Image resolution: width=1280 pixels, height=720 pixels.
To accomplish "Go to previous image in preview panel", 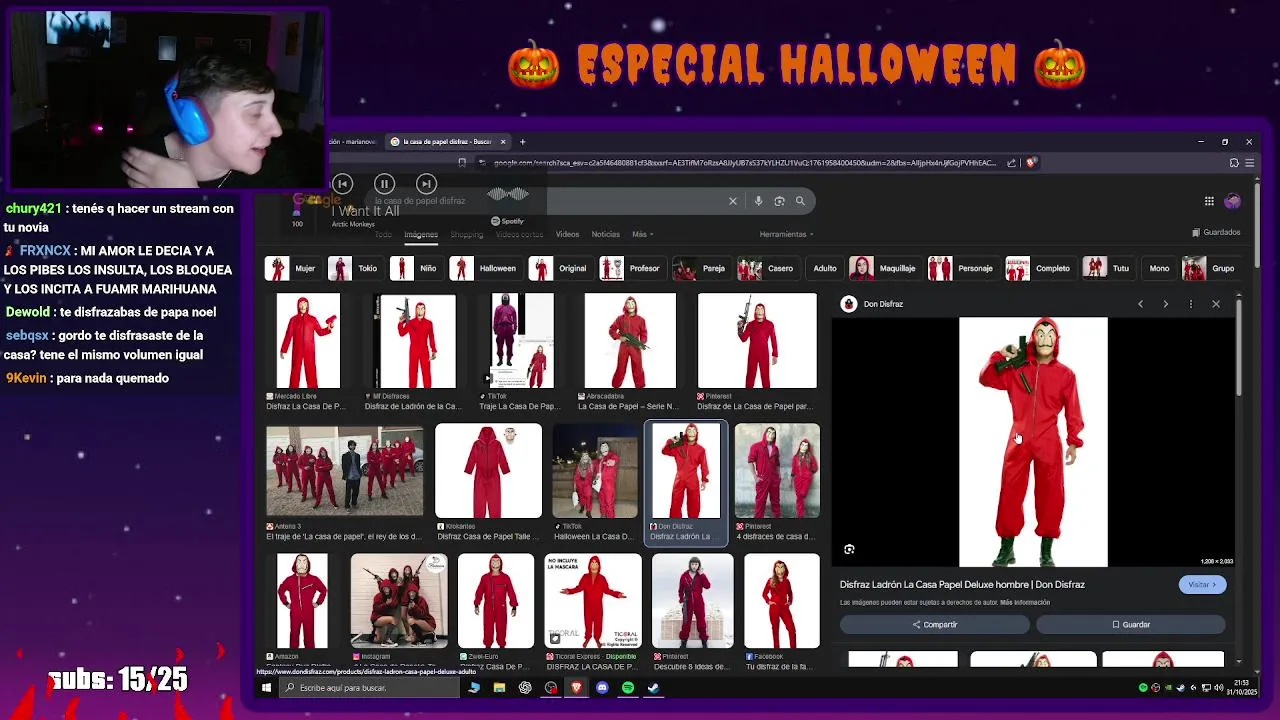I will 1140,304.
